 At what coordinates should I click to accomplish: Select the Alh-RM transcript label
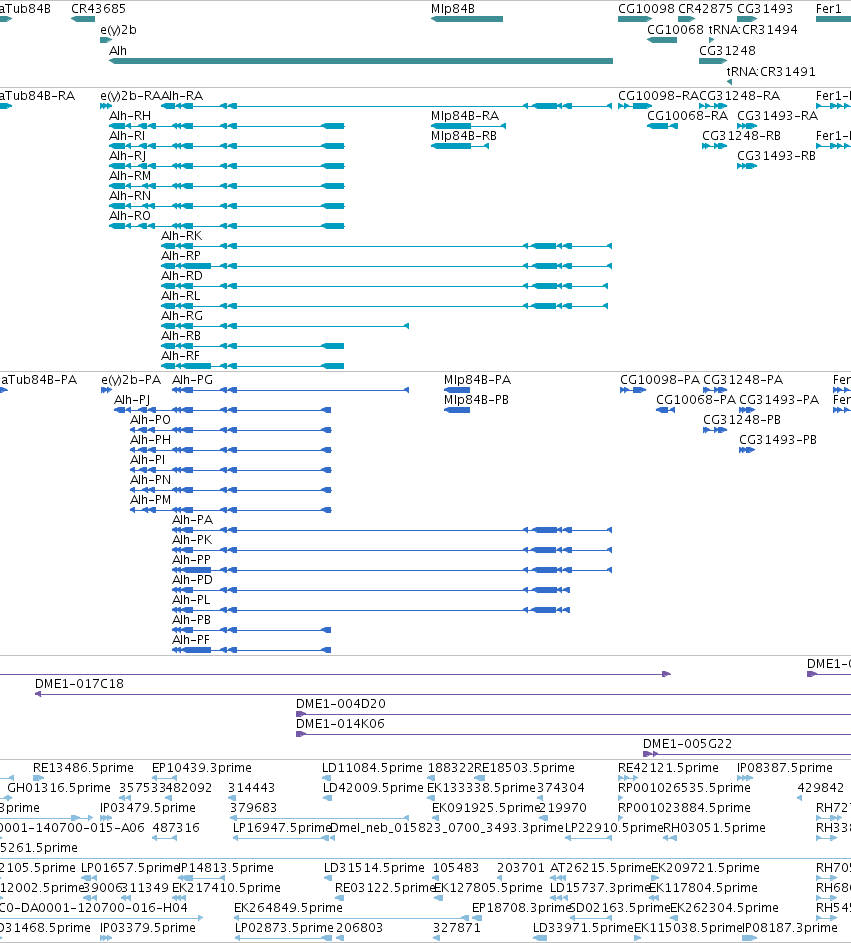point(130,176)
